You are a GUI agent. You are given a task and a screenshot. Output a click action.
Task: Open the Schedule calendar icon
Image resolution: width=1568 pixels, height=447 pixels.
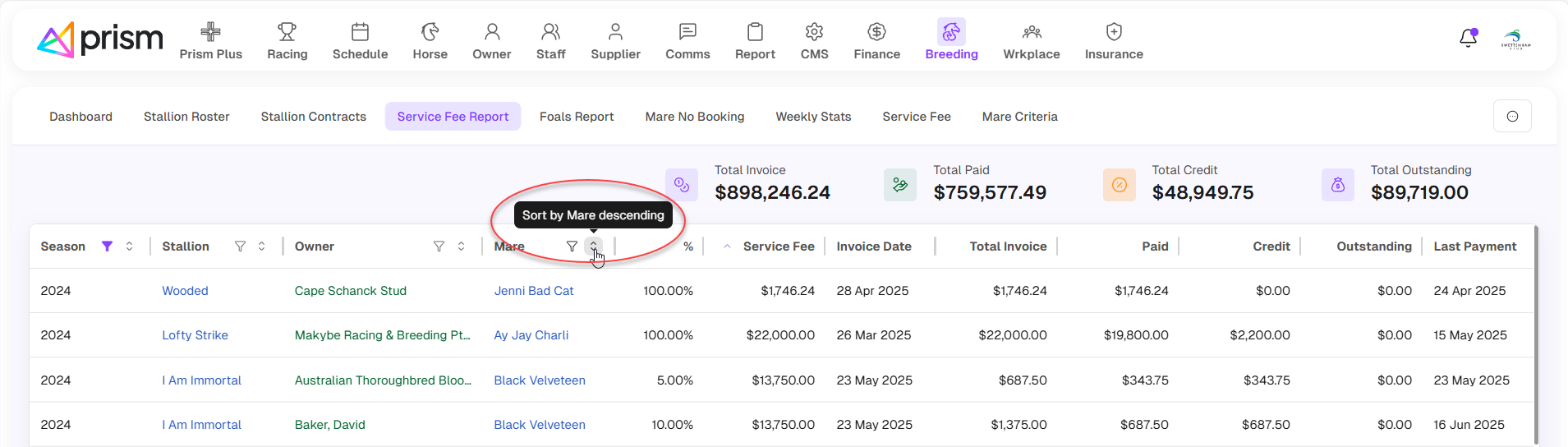click(360, 32)
